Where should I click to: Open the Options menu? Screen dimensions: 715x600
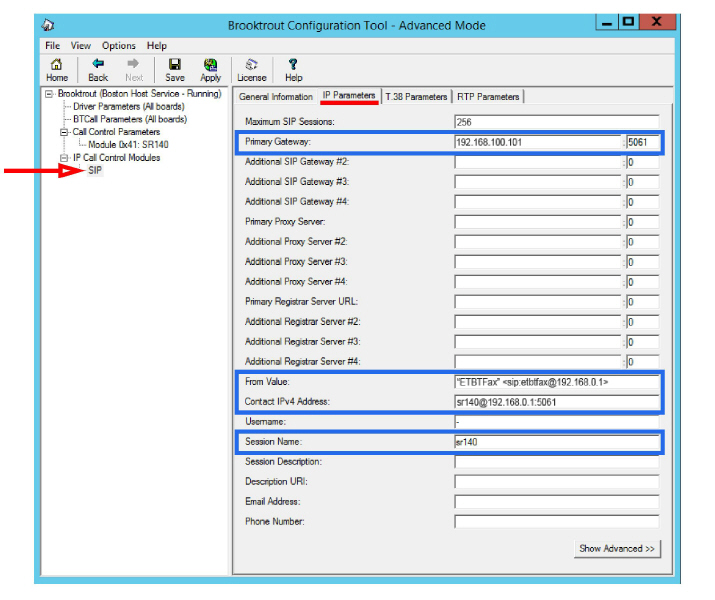pos(118,46)
